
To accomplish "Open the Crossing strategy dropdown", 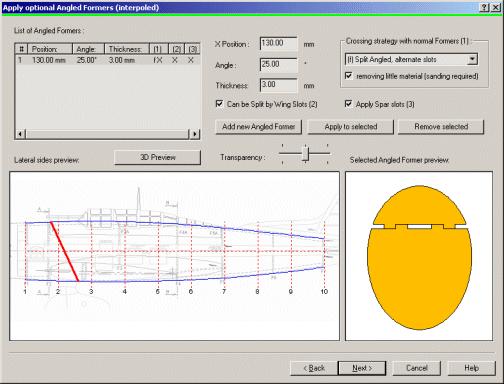I will point(472,59).
